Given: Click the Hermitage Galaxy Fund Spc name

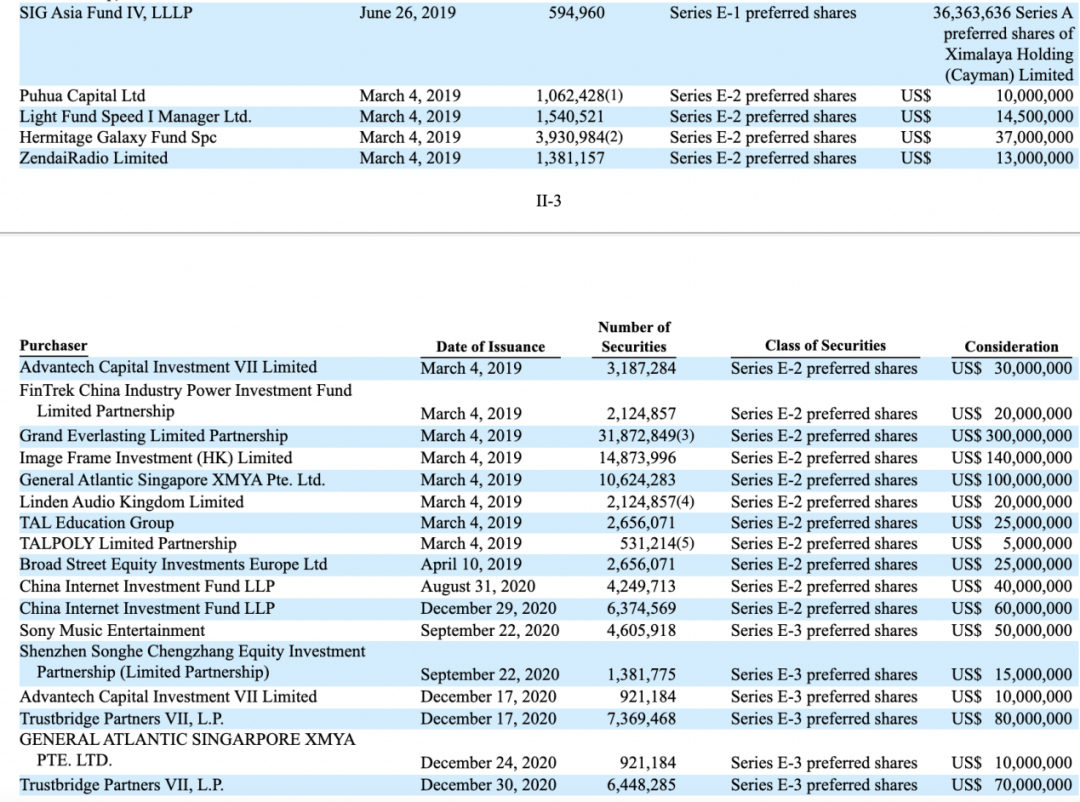Looking at the screenshot, I should (118, 137).
